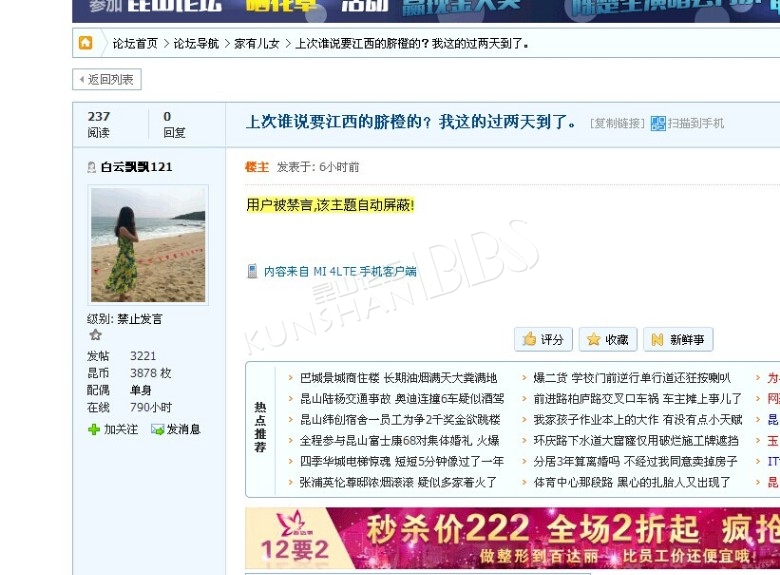The image size is (780, 575).
Task: Click the 评分 thumbs-up button
Action: pos(543,340)
